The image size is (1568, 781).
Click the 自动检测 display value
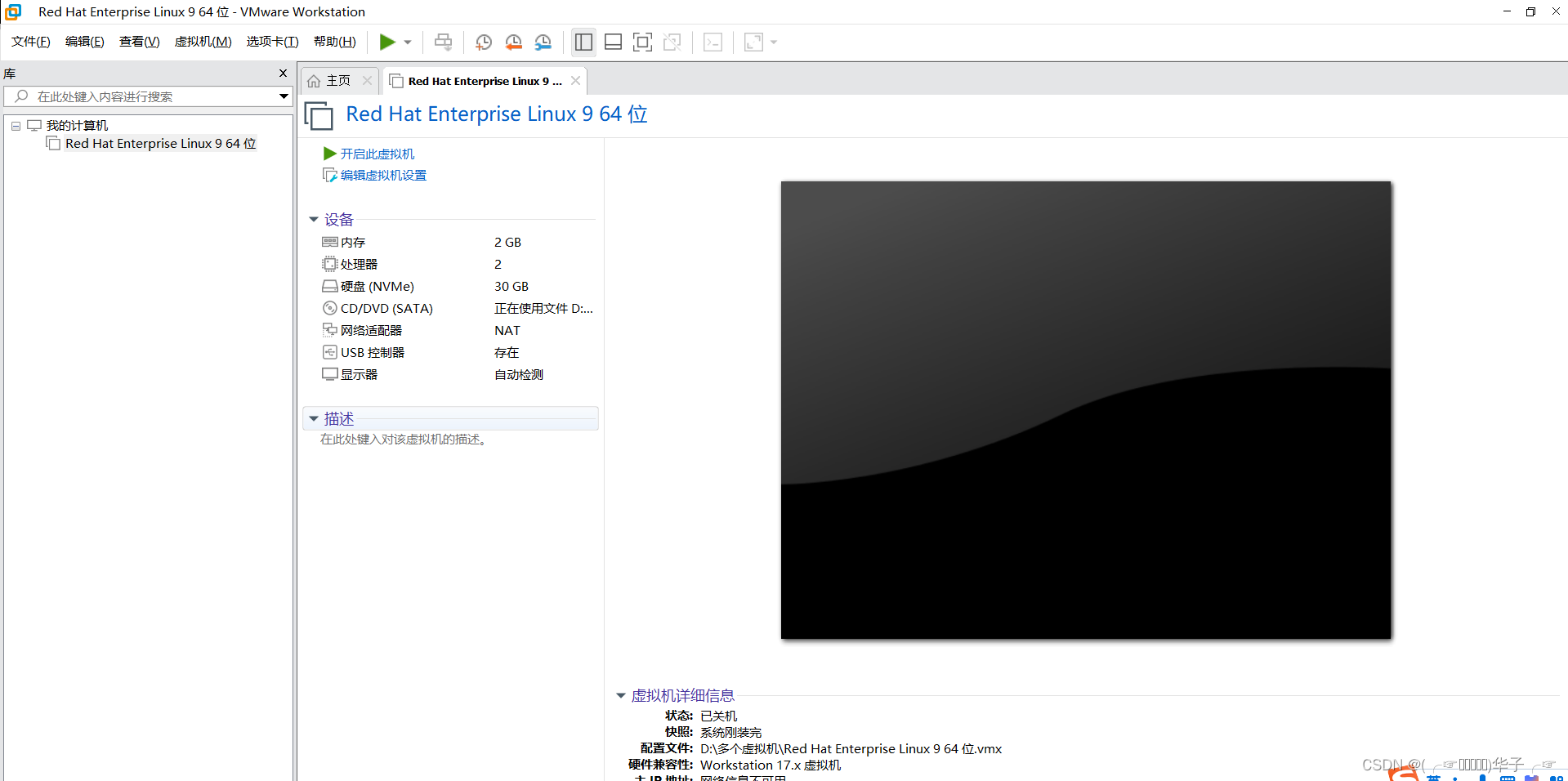coord(518,374)
